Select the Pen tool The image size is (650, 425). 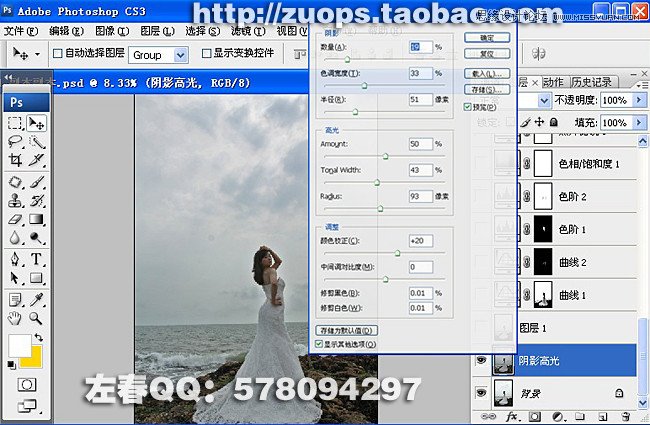click(15, 260)
